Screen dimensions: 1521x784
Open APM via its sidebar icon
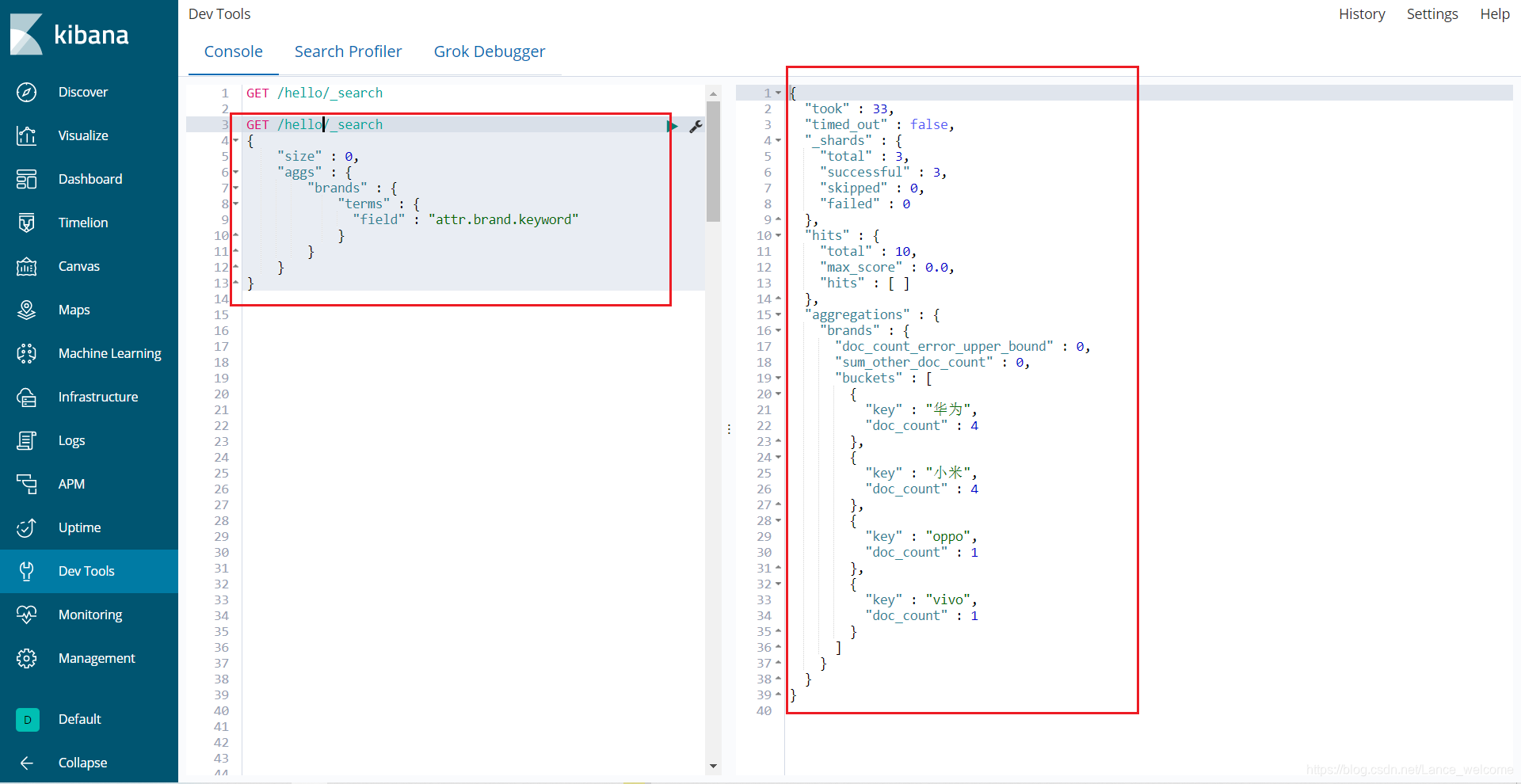click(x=26, y=484)
